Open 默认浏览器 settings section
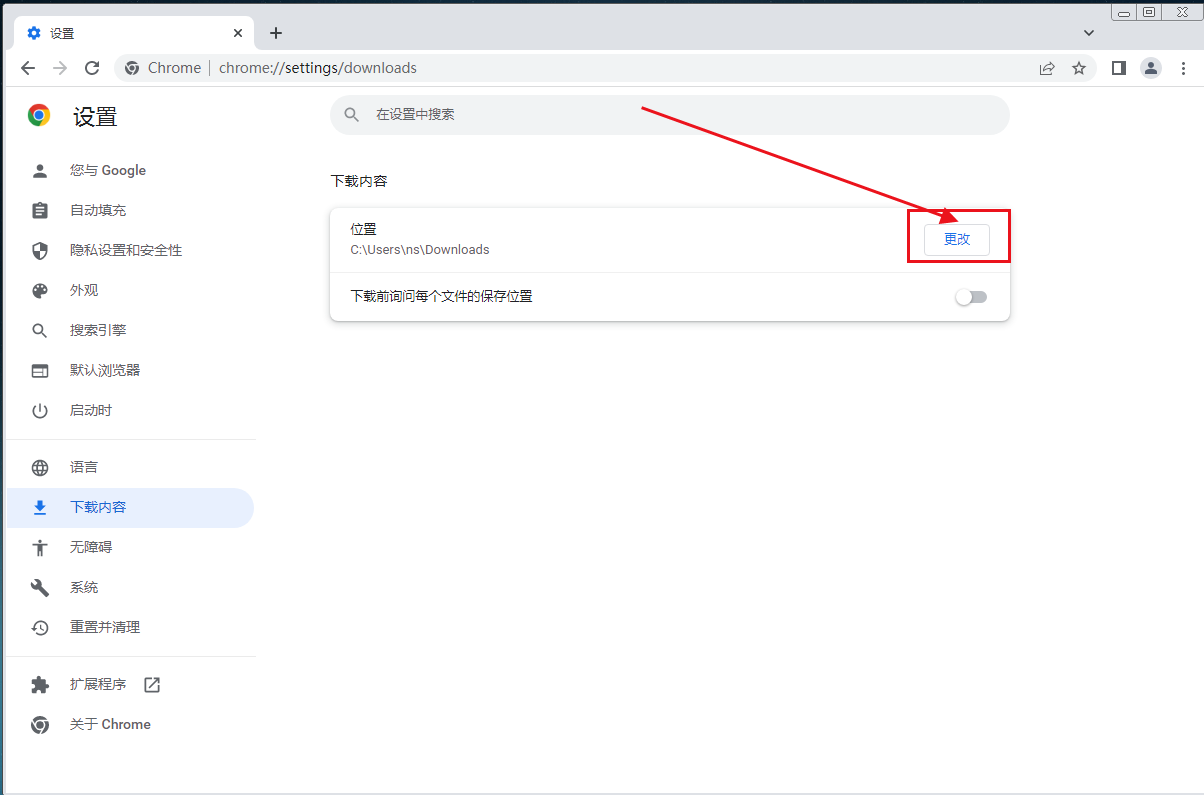The image size is (1204, 795). pos(130,370)
